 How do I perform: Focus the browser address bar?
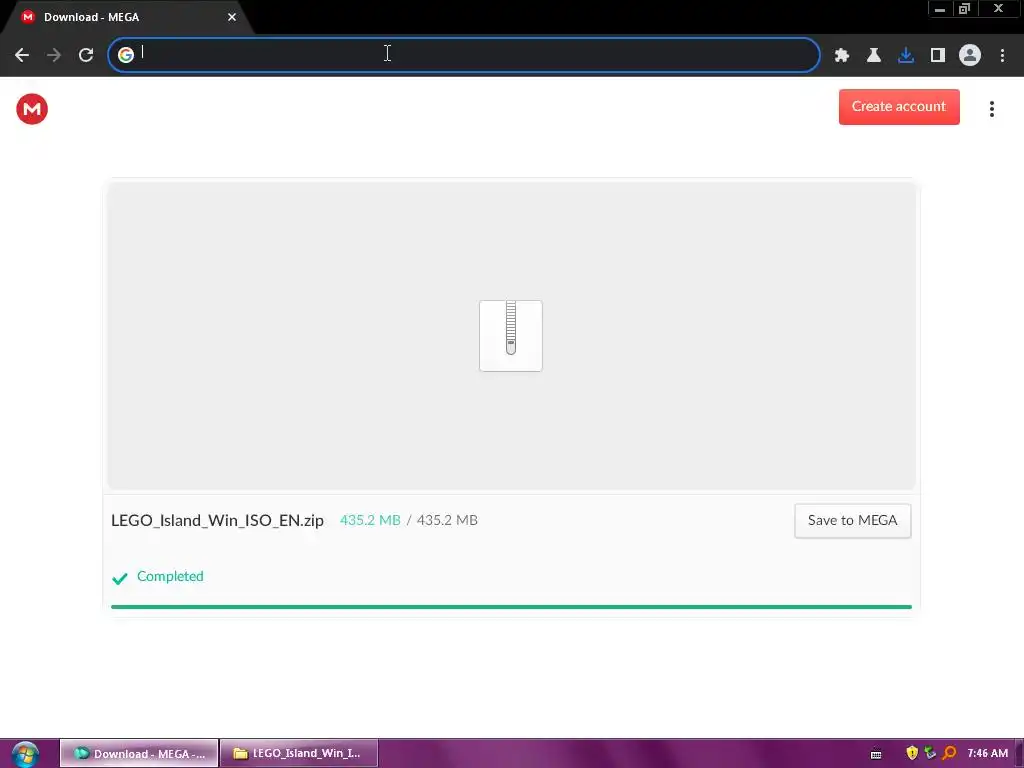(x=464, y=55)
